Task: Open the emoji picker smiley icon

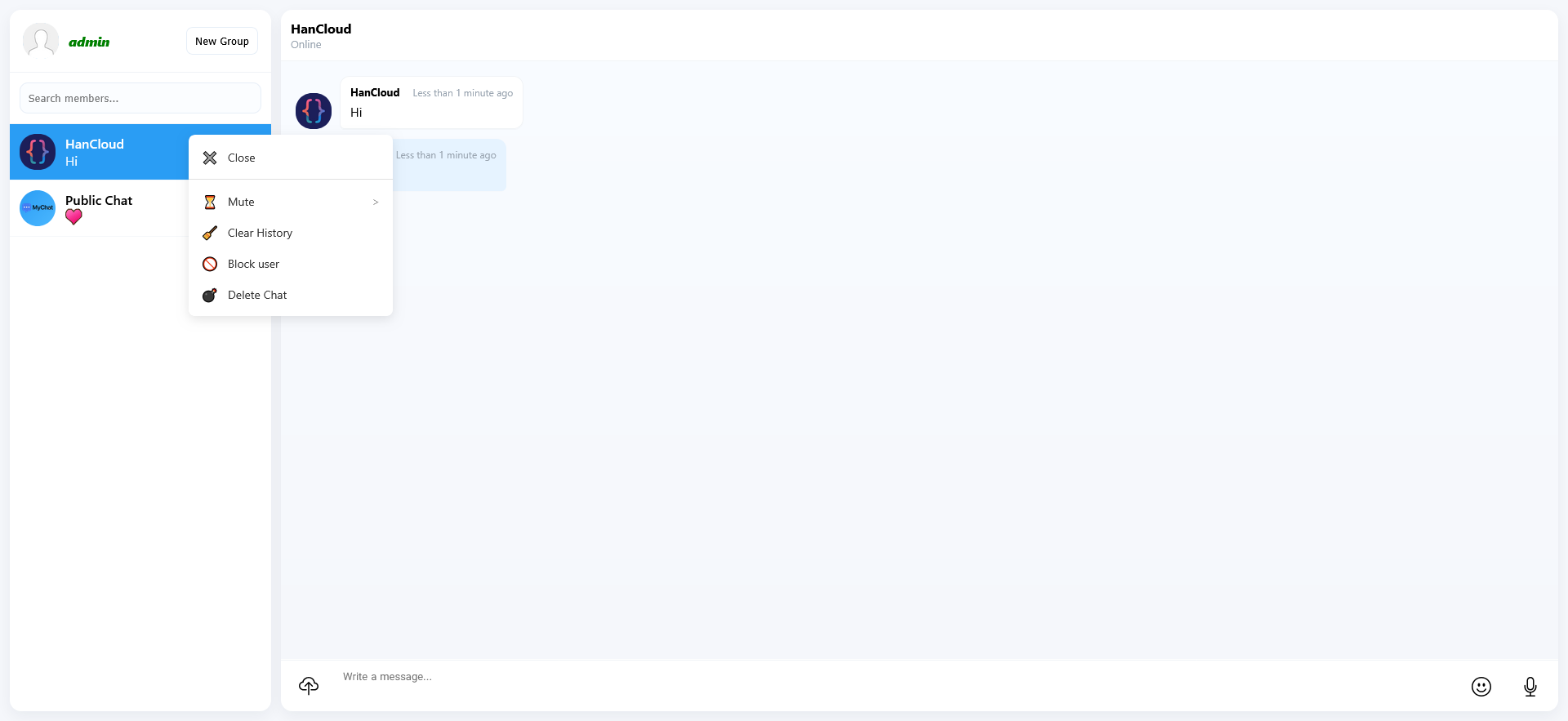Action: click(x=1481, y=687)
